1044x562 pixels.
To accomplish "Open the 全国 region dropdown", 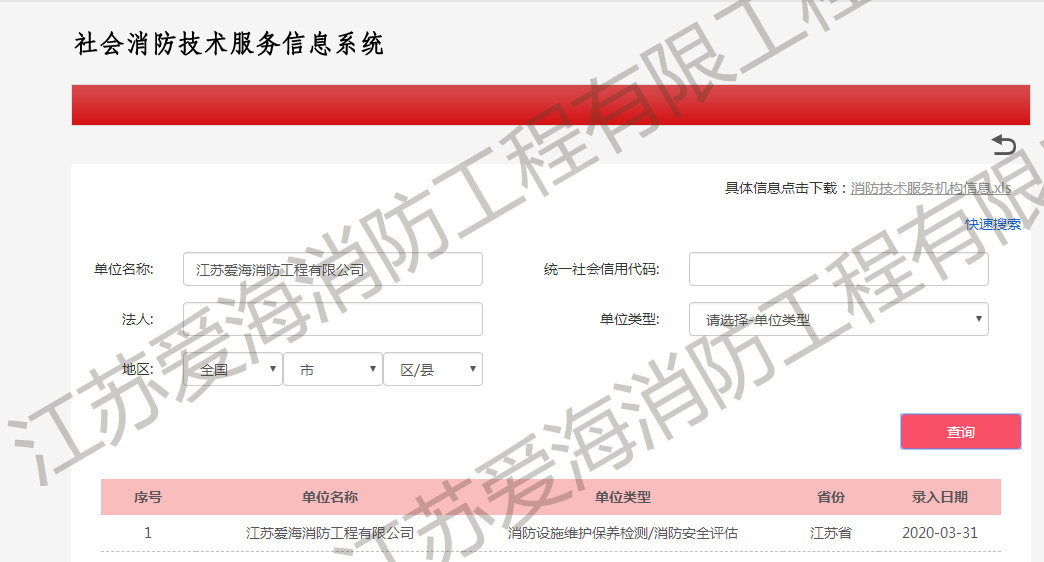I will click(232, 369).
